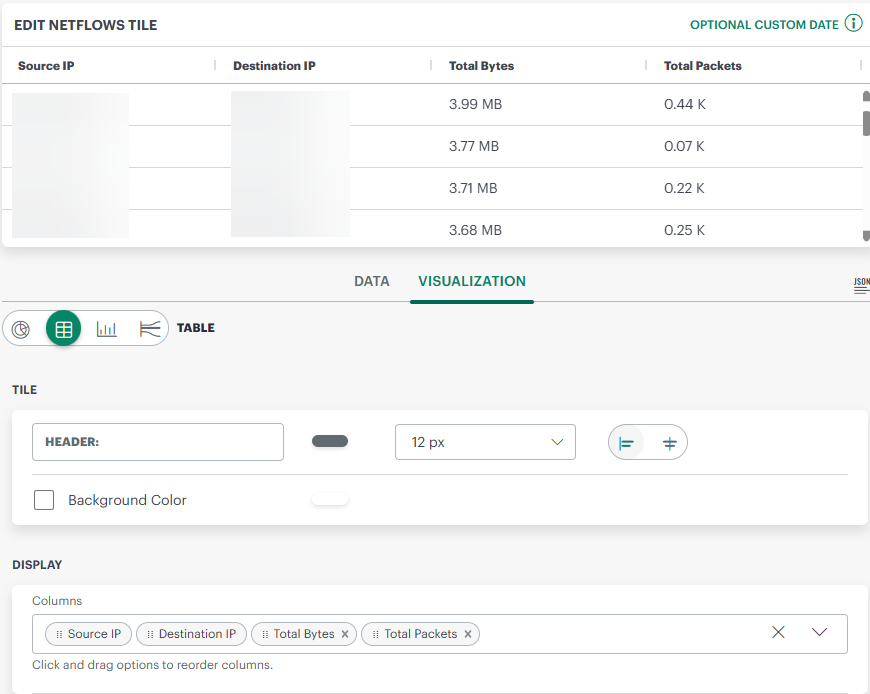Clear all selected columns
This screenshot has height=694, width=870.
point(779,632)
